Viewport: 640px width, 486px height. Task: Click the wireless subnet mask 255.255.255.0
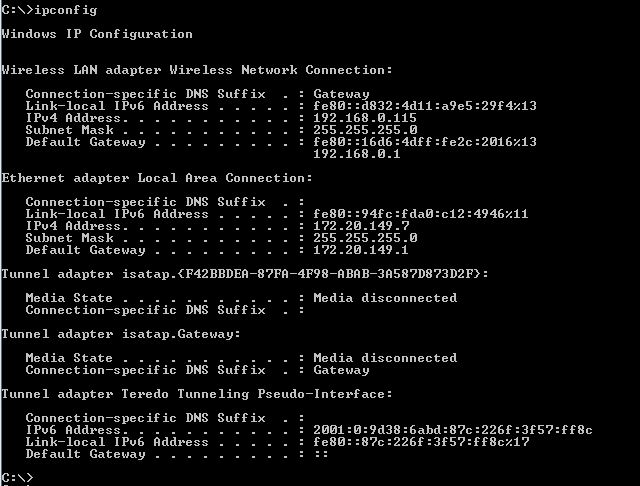365,129
